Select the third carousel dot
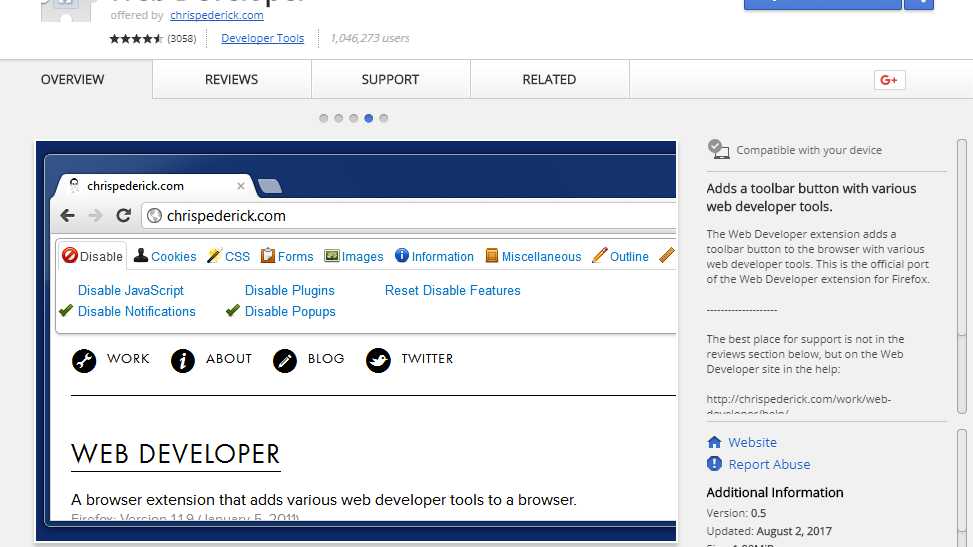This screenshot has height=547, width=973. [x=353, y=118]
